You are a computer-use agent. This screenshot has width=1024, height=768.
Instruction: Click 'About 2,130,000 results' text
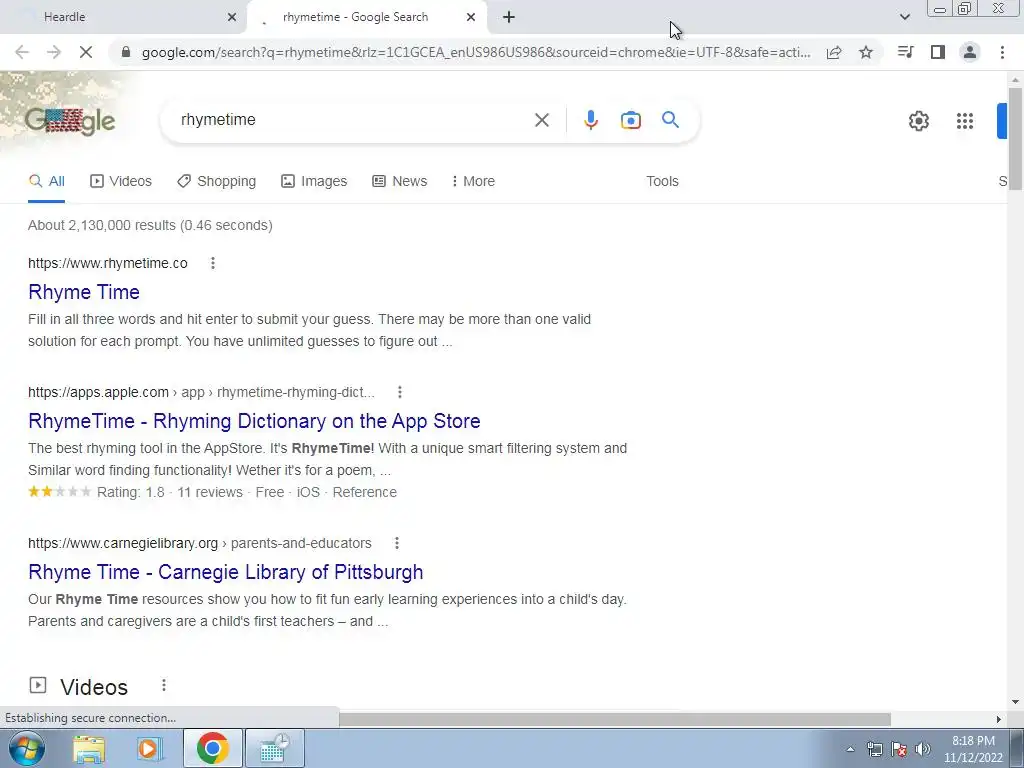click(x=103, y=225)
